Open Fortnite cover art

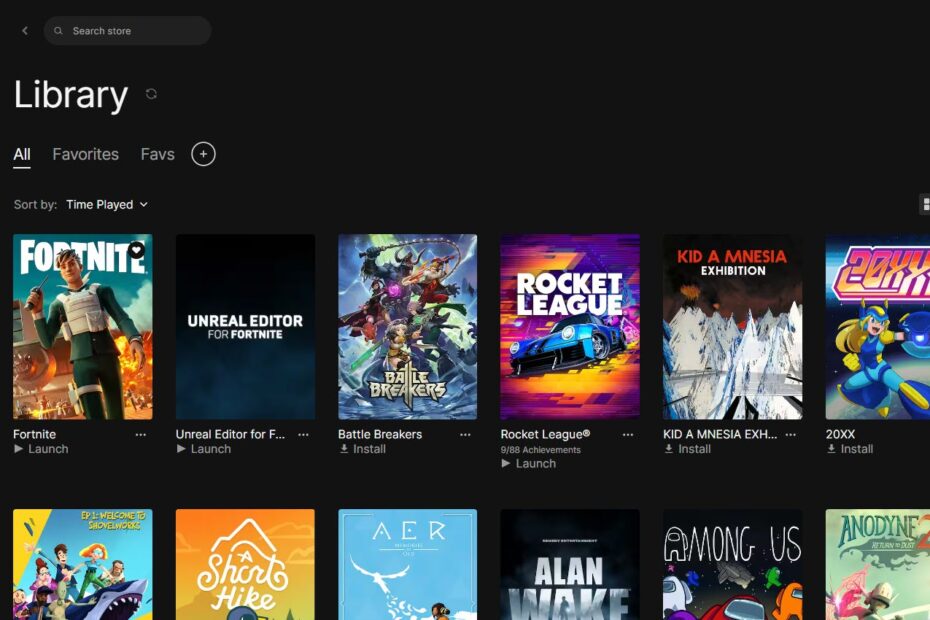tap(82, 327)
